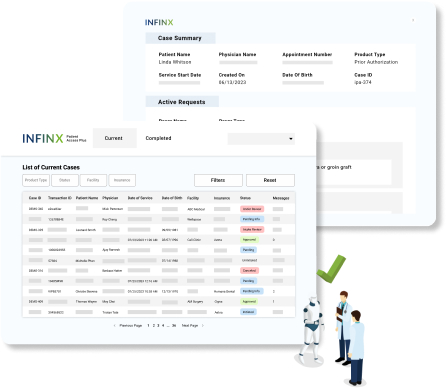This screenshot has height=388, width=446.
Task: Click the Reset button
Action: pyautogui.click(x=270, y=180)
